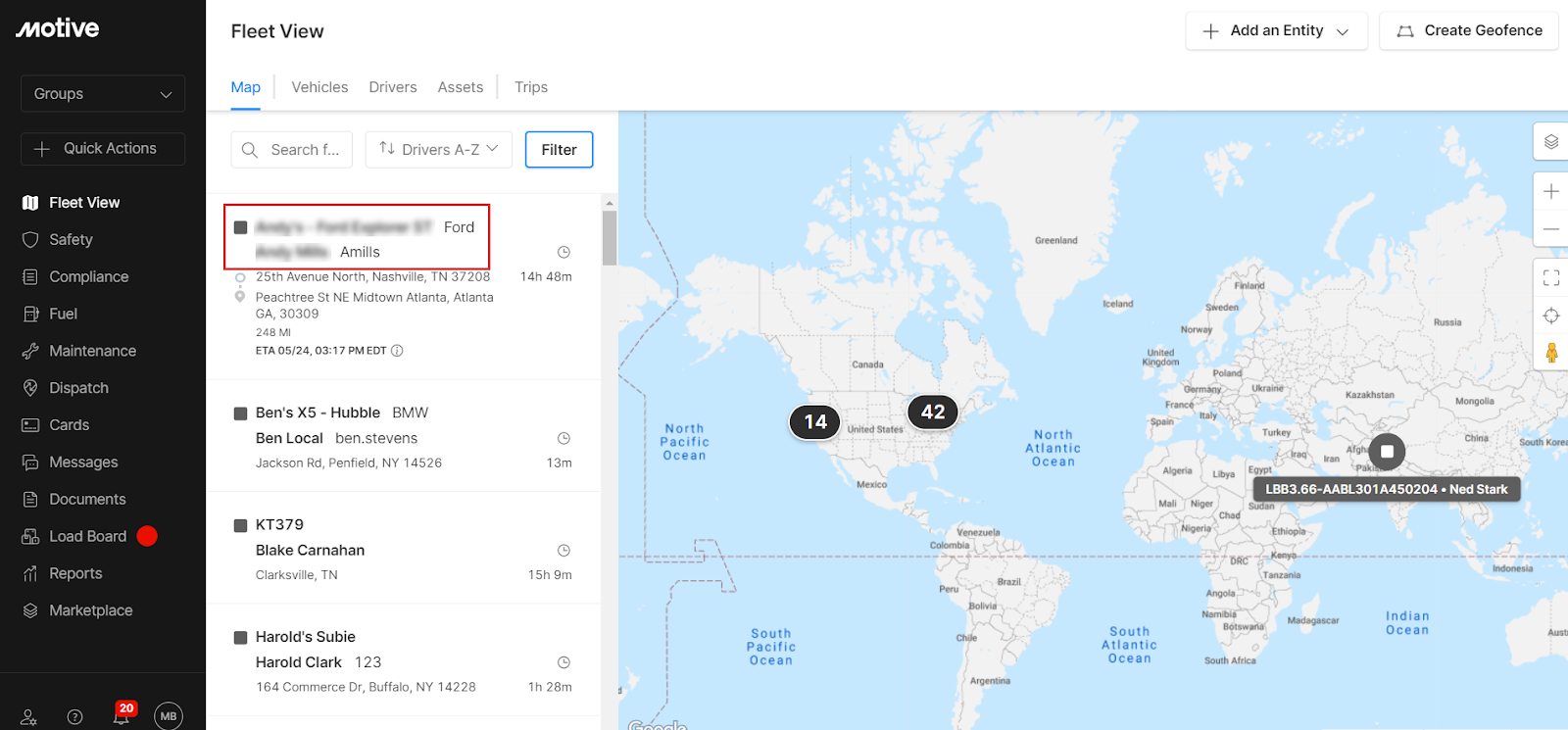Click the vehicle list scrollbar
The width and height of the screenshot is (1568, 730).
(x=610, y=237)
